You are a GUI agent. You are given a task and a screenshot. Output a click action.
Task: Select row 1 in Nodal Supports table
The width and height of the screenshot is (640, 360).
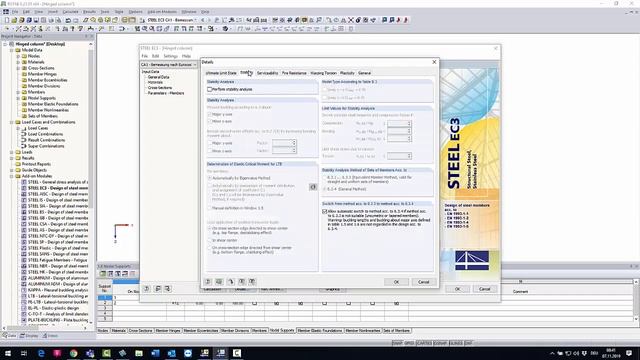click(105, 298)
